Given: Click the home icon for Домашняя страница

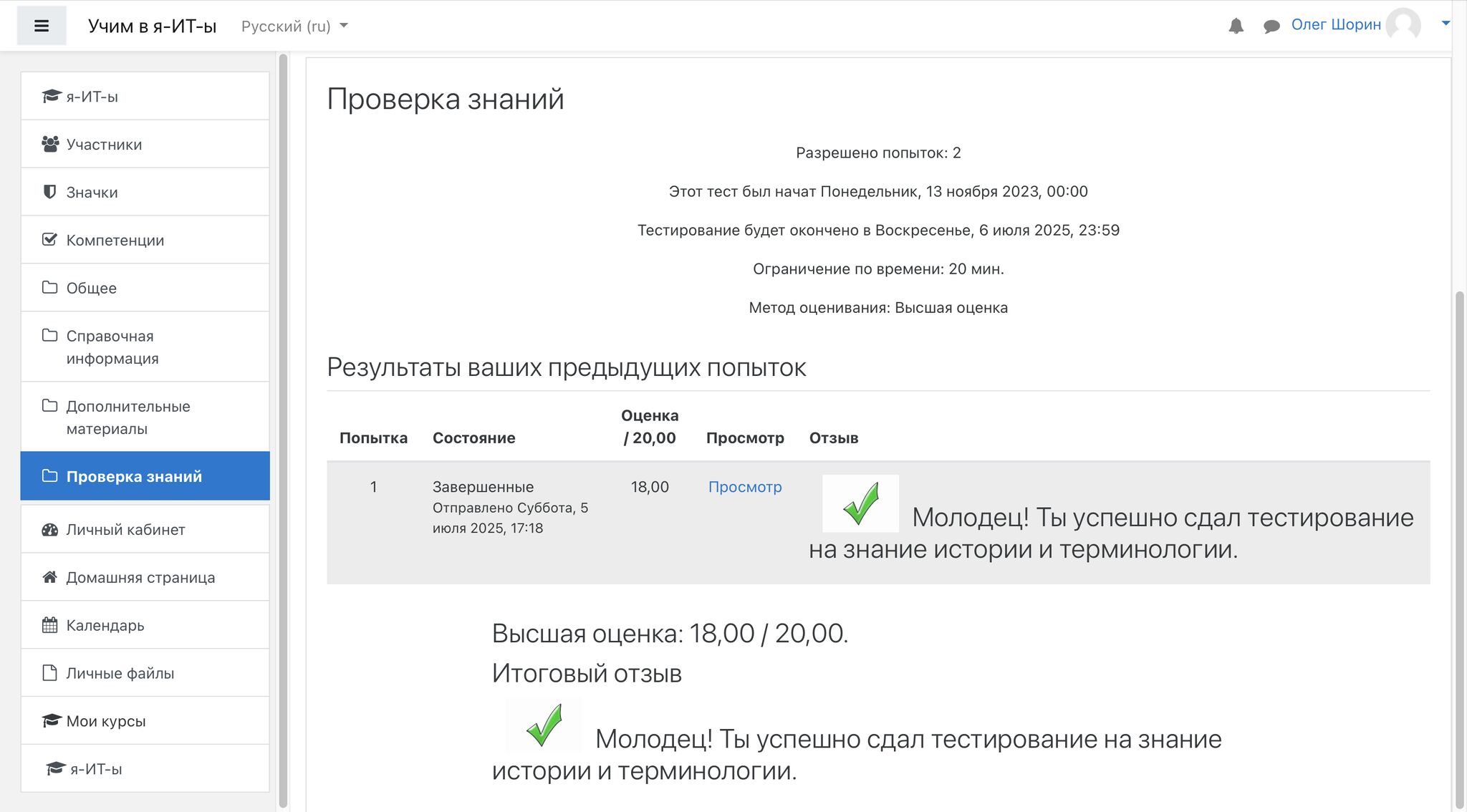Looking at the screenshot, I should [49, 577].
